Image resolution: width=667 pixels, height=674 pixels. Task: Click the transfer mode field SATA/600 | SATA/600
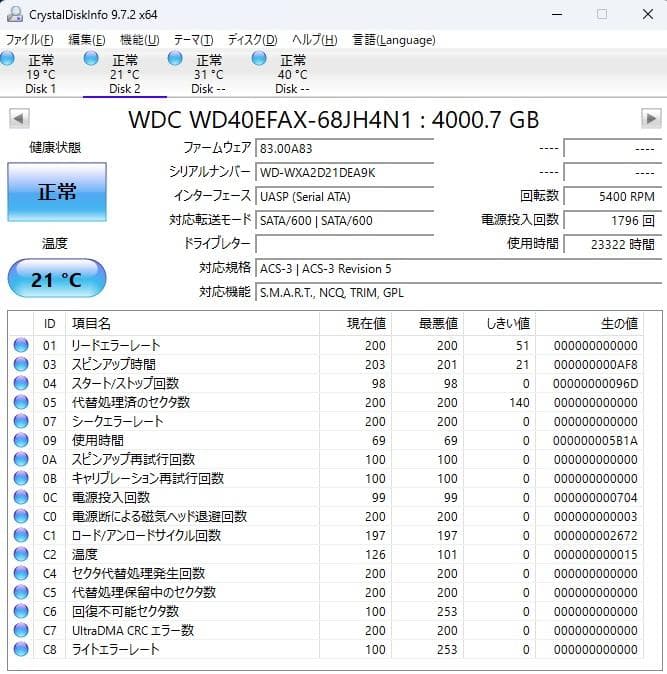click(x=345, y=221)
